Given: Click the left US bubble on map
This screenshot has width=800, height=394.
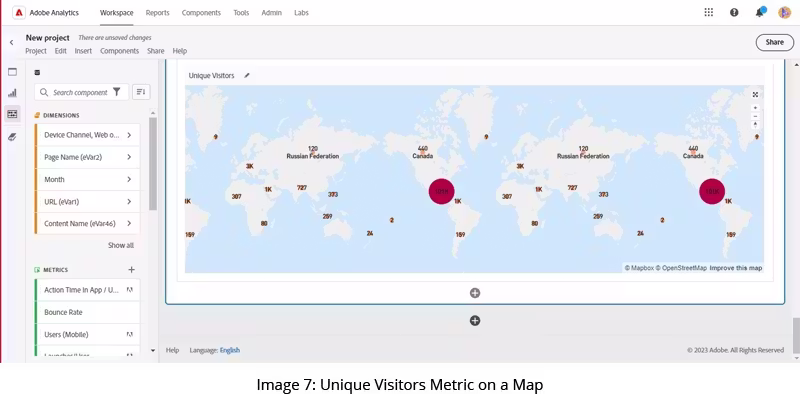Looking at the screenshot, I should (441, 191).
